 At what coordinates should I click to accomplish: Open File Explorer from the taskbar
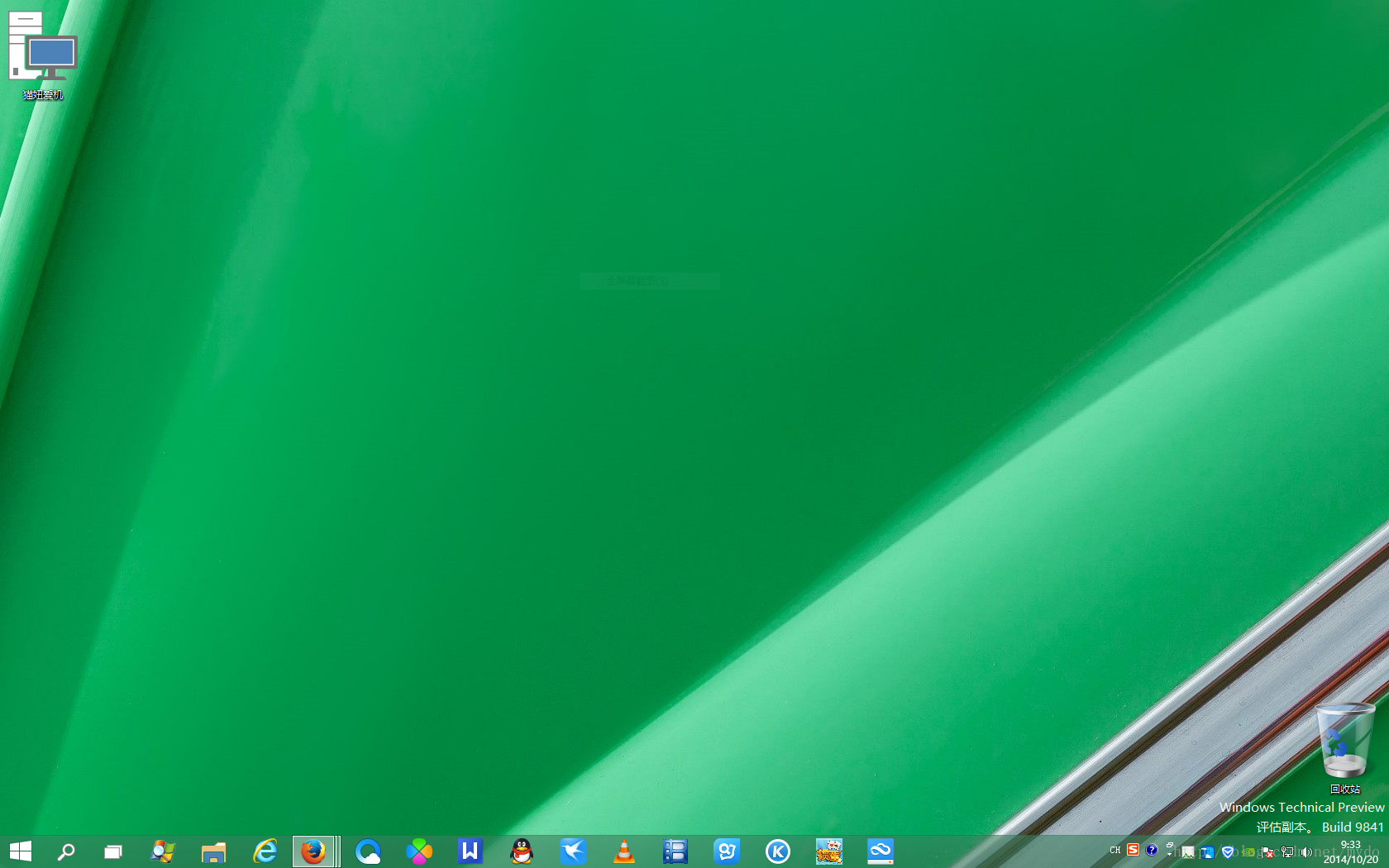pyautogui.click(x=214, y=851)
